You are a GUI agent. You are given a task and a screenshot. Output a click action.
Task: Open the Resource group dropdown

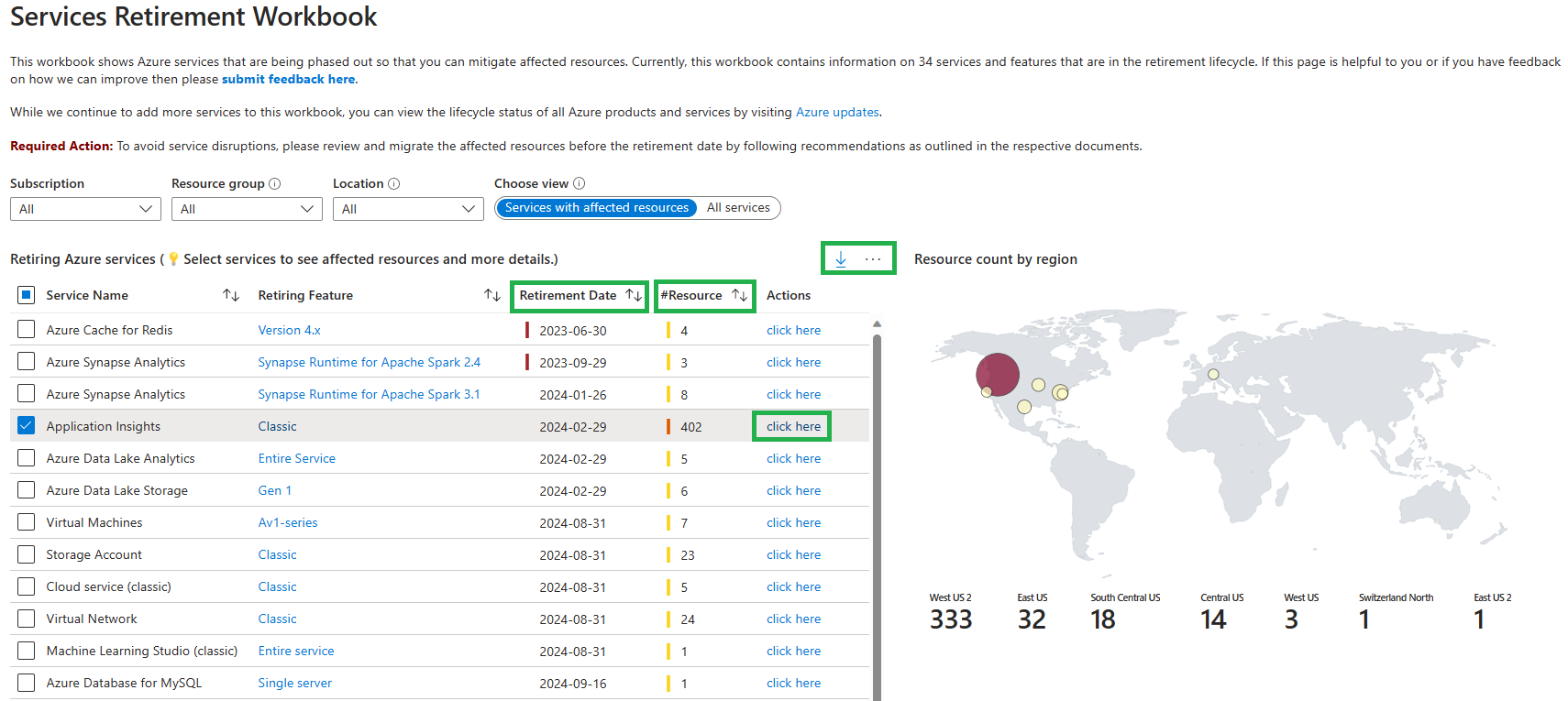[247, 209]
